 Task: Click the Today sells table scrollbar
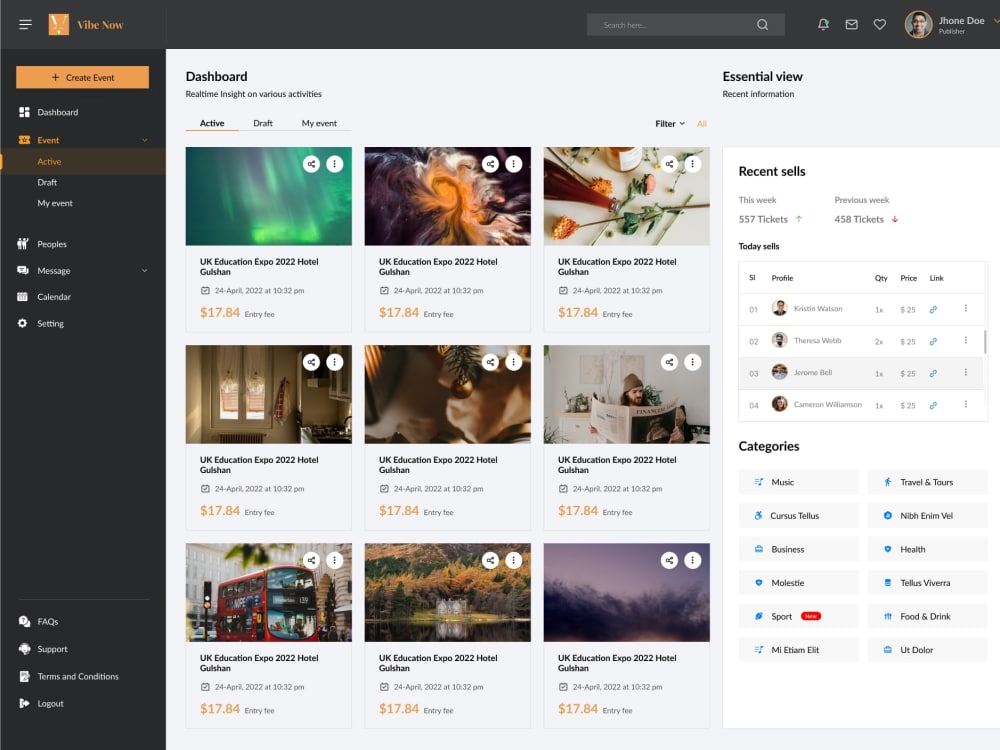pos(985,342)
